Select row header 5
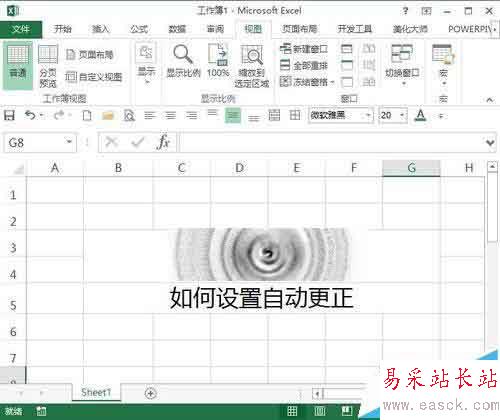Image resolution: width=500 pixels, height=420 pixels. pos(13,298)
